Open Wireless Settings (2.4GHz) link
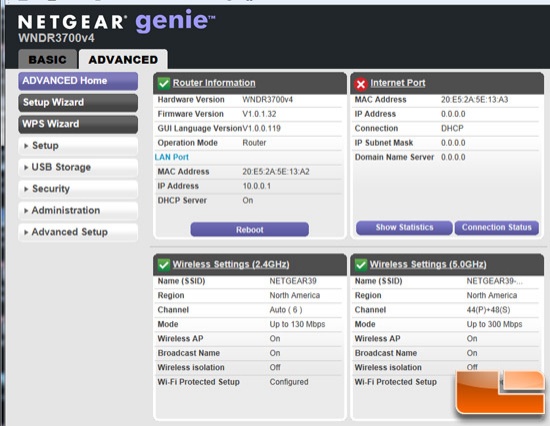This screenshot has height=426, width=550. coord(231,264)
